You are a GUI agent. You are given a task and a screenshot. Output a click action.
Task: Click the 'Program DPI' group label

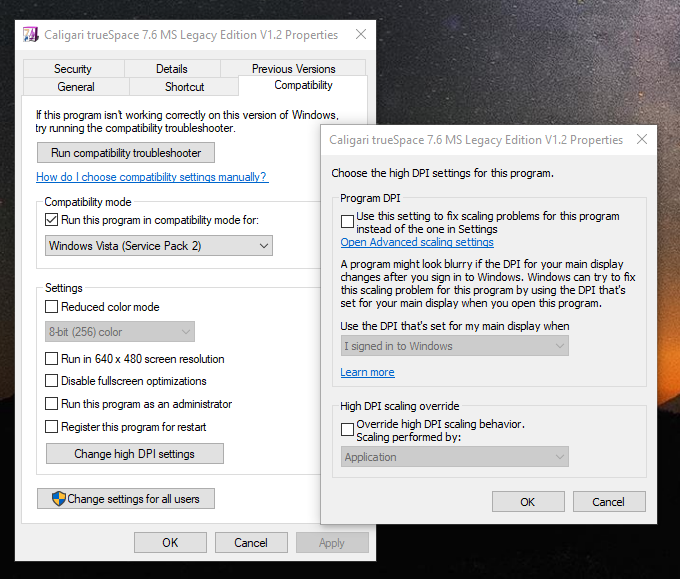click(370, 198)
